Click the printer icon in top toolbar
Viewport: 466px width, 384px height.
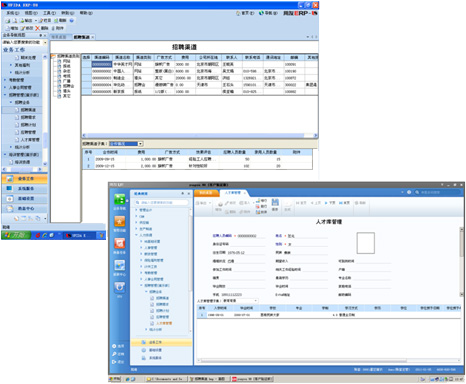7,21
